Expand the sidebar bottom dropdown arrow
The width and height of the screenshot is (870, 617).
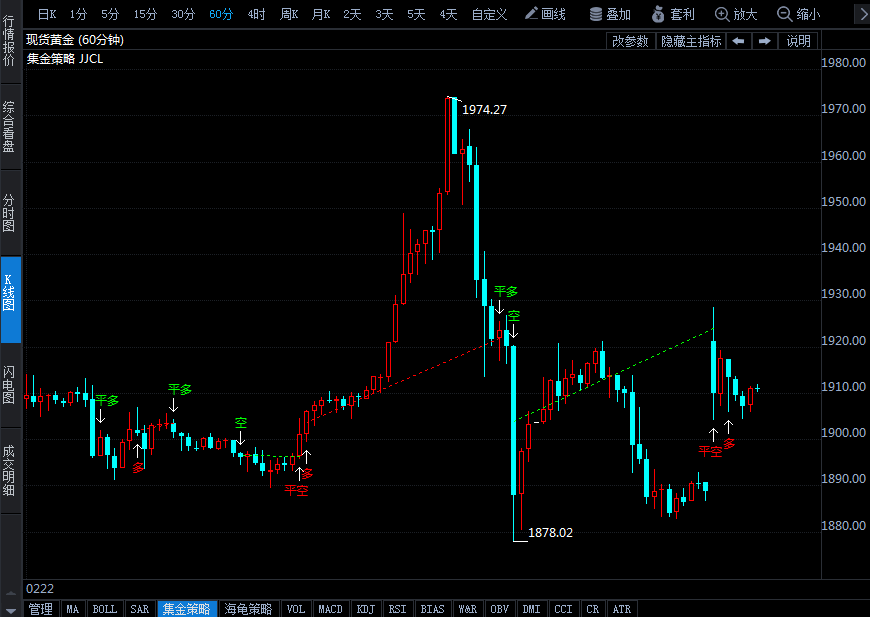point(11,610)
